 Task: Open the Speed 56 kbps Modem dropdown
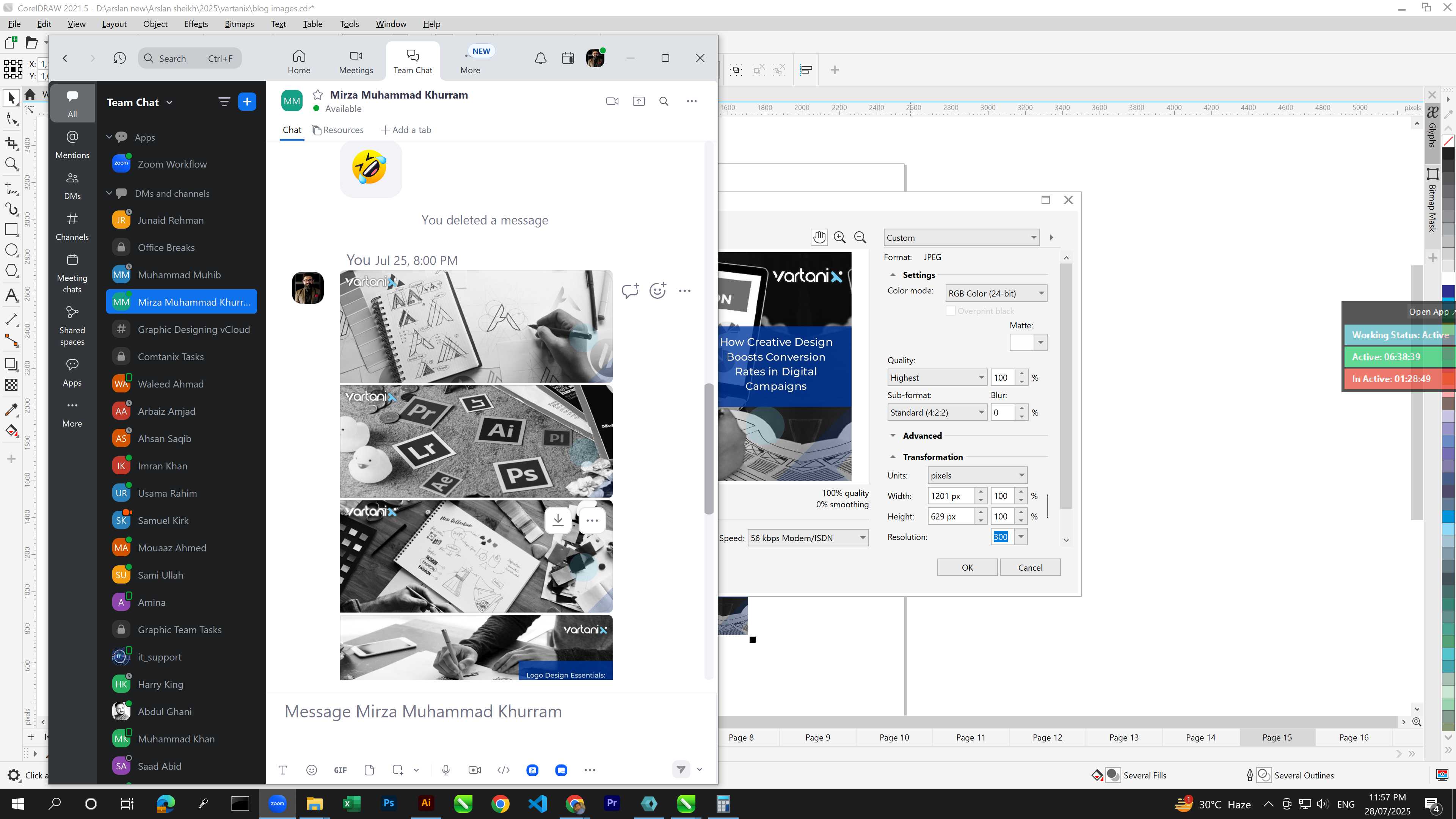[808, 538]
